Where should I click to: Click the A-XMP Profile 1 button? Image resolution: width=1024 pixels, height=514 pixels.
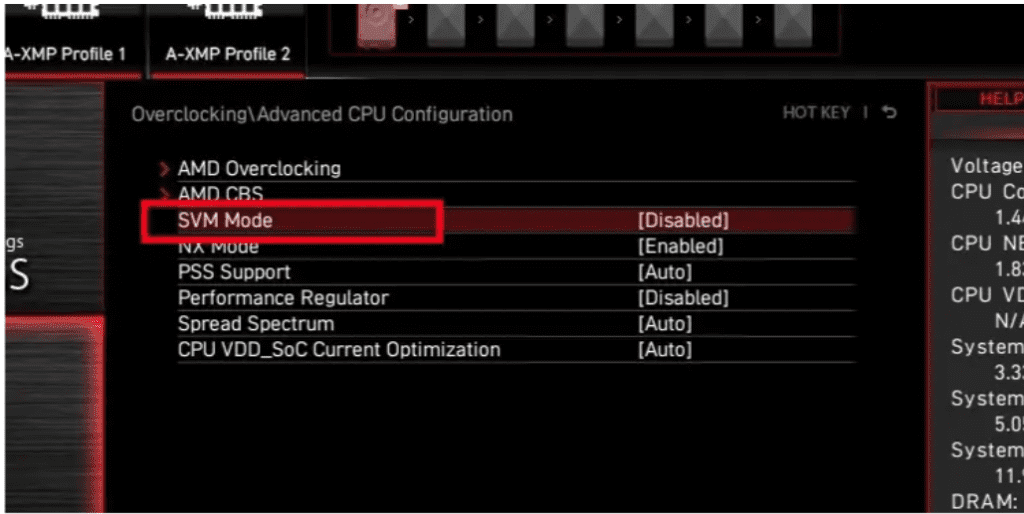(x=66, y=54)
